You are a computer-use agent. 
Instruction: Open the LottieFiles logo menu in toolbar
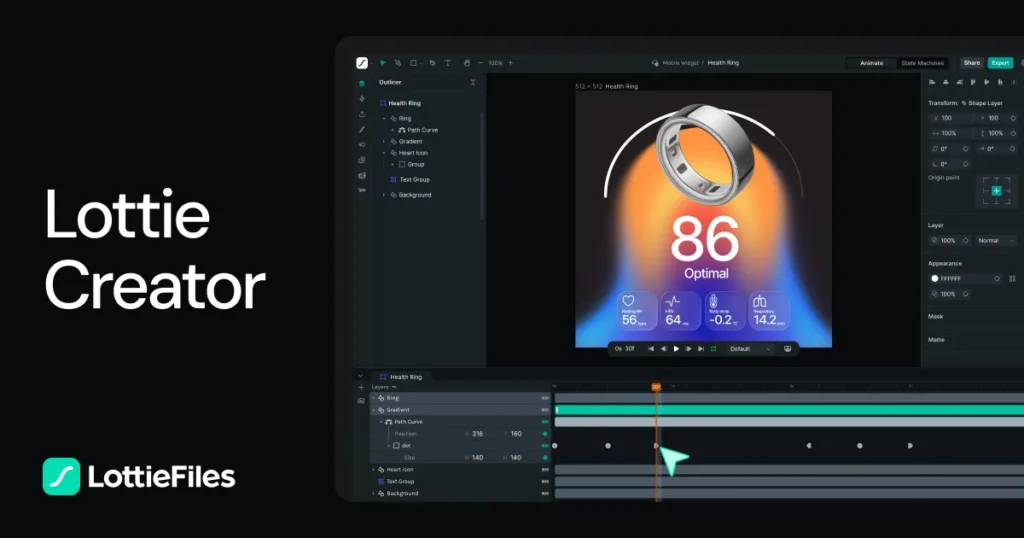(x=362, y=63)
